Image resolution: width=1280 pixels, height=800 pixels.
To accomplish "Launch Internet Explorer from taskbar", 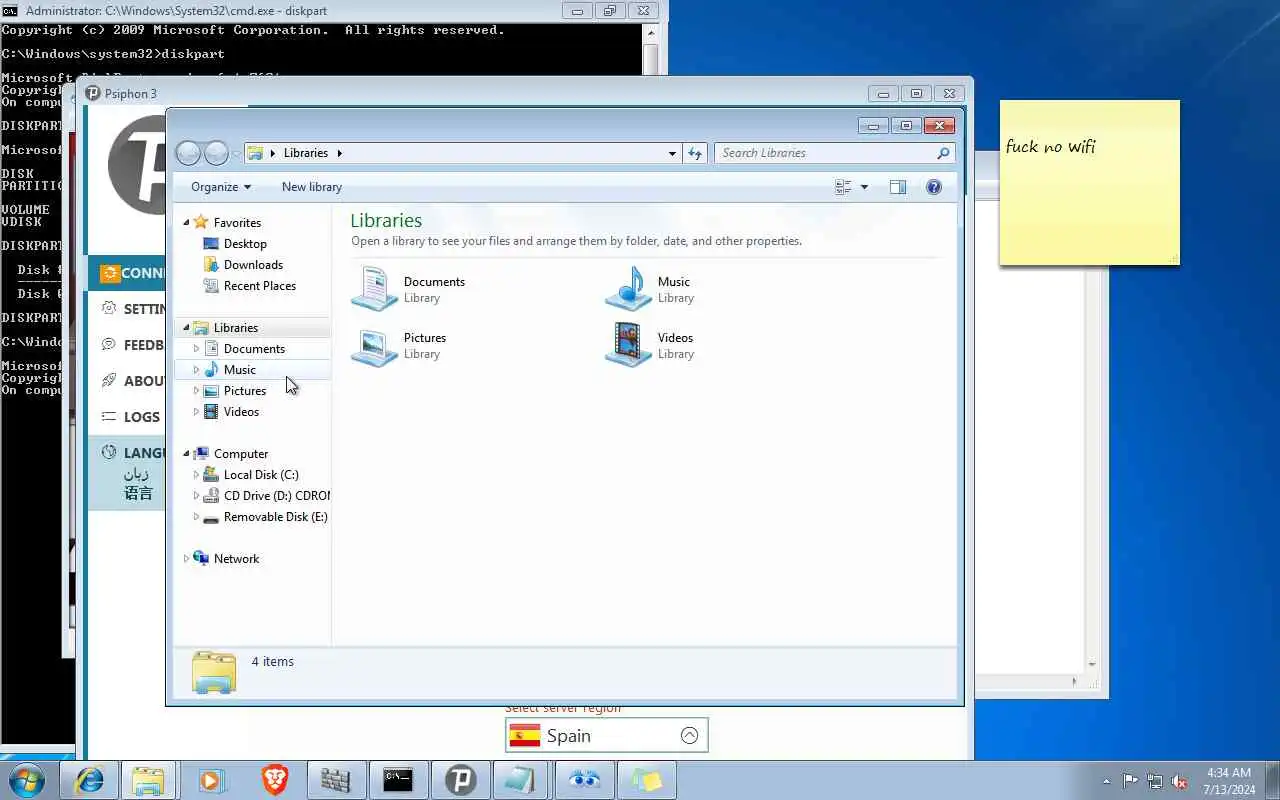I will tap(89, 780).
